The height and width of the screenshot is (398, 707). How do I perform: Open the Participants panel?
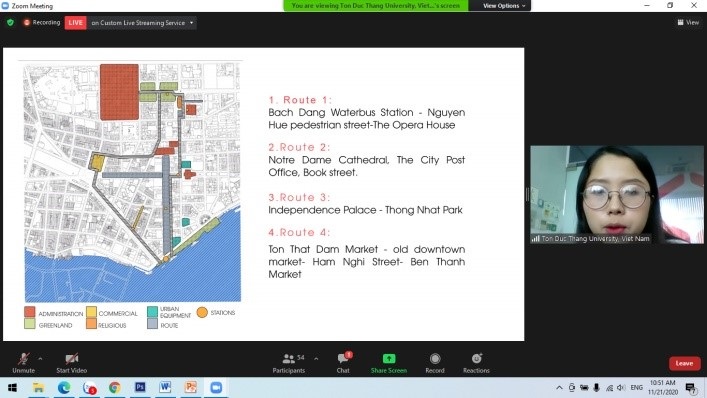(289, 363)
